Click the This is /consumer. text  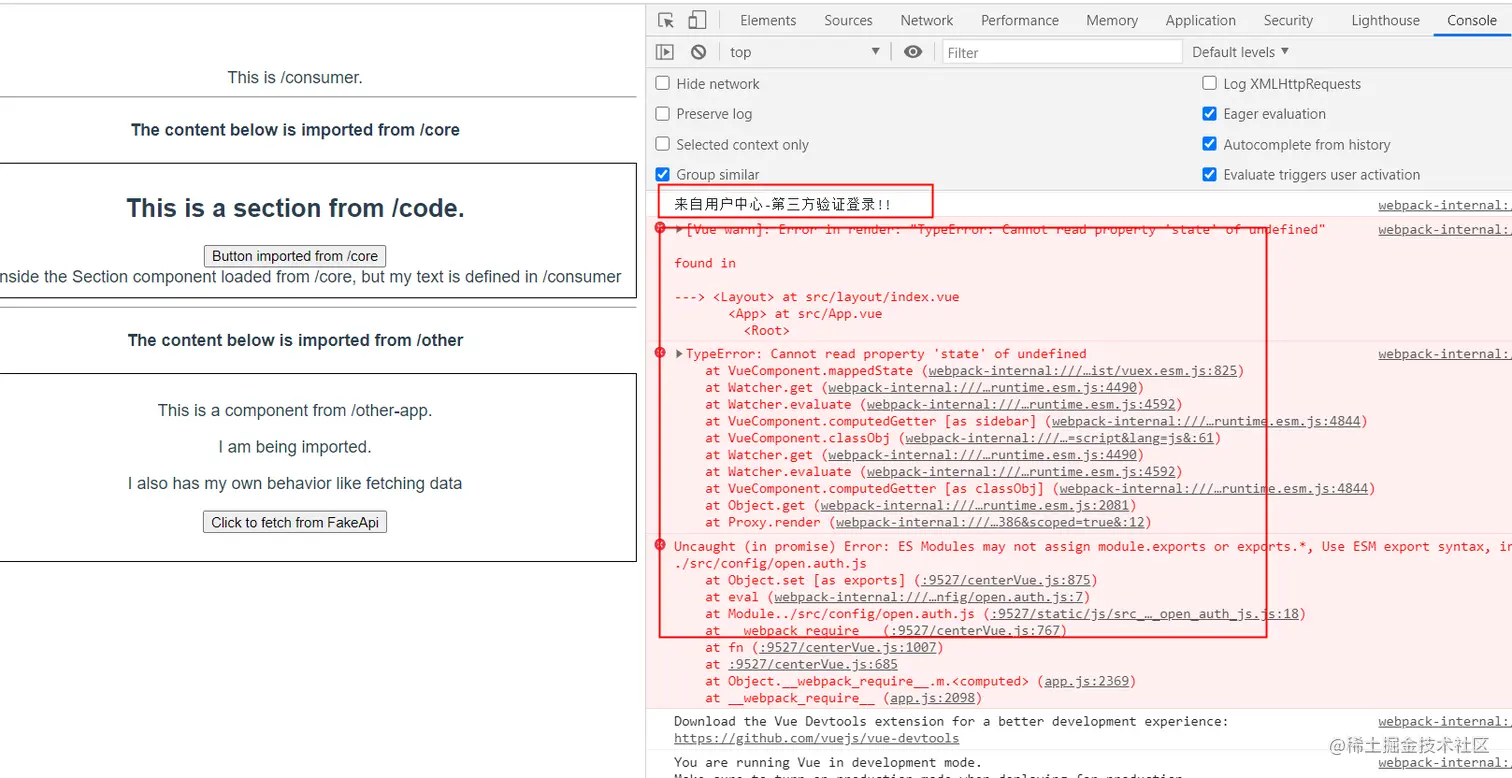[295, 77]
